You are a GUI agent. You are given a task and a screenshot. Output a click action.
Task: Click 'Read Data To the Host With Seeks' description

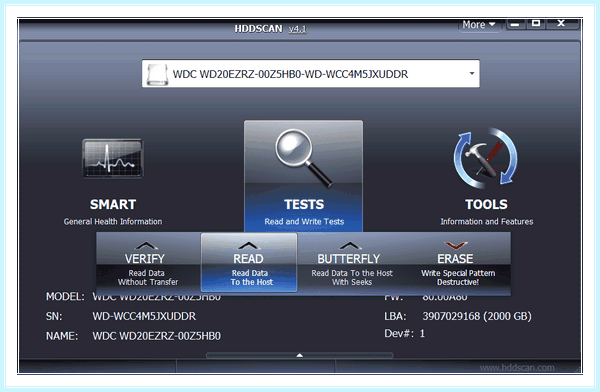[352, 278]
